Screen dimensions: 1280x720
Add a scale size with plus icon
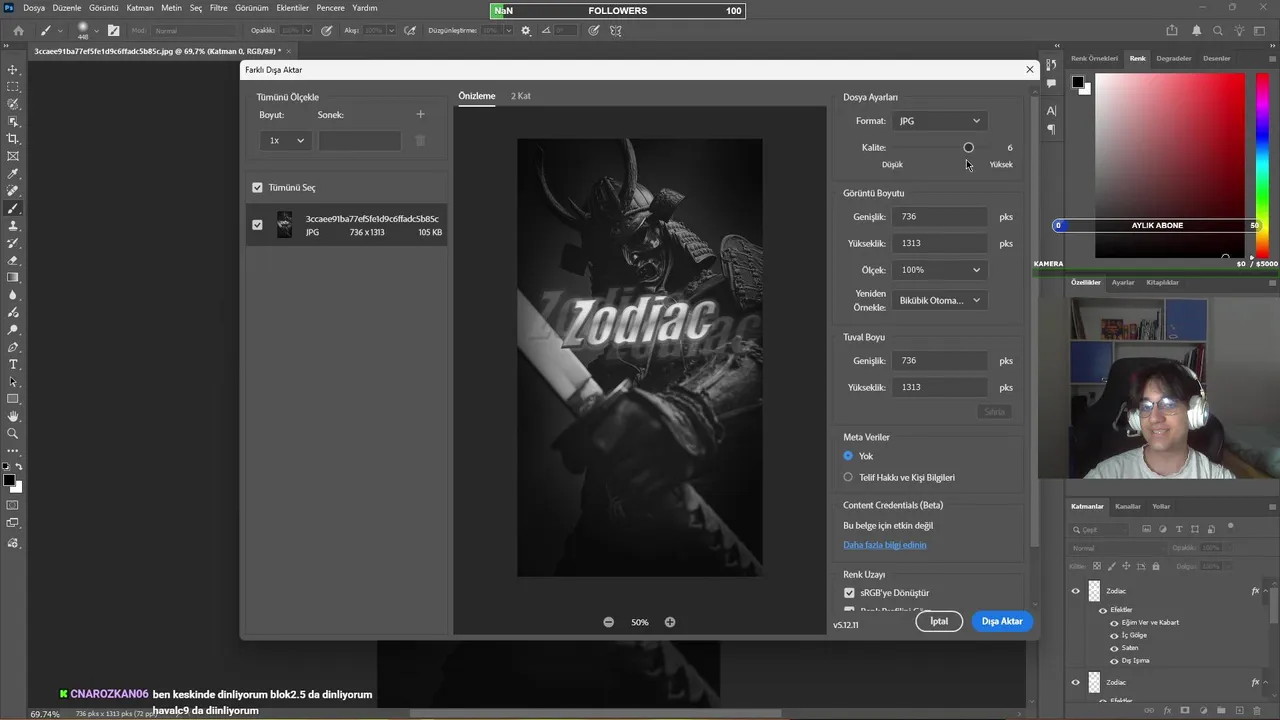pyautogui.click(x=420, y=115)
